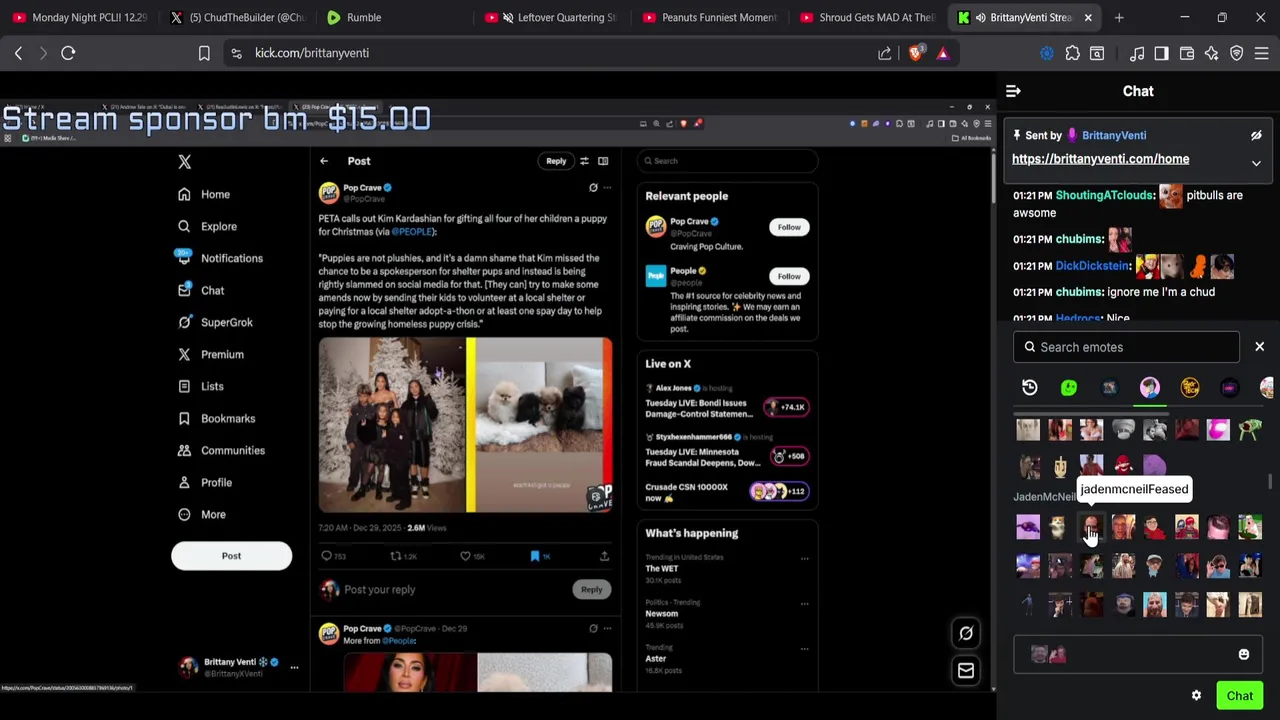
Task: Click the Brave Rewards triangle icon
Action: point(942,53)
